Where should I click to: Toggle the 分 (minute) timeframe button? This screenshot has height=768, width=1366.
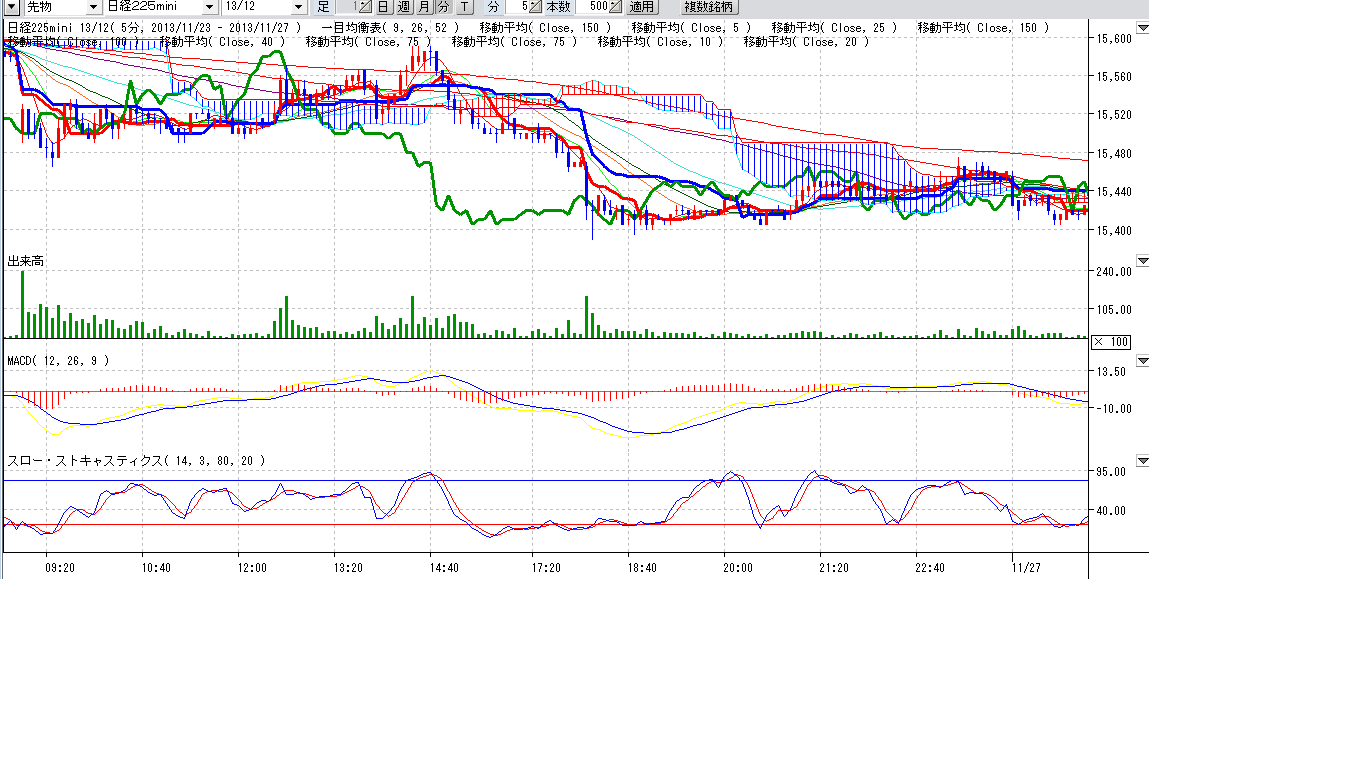443,7
